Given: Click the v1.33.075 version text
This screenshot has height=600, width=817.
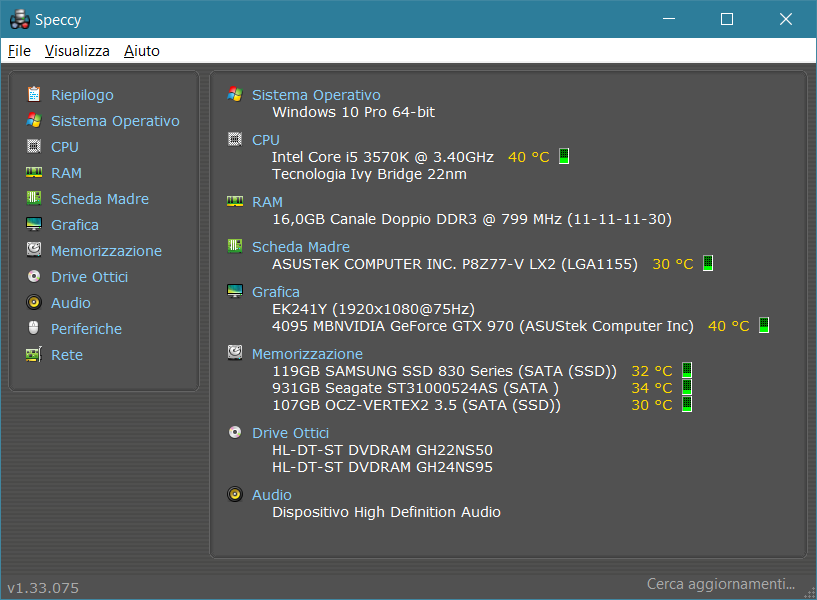Looking at the screenshot, I should point(43,588).
